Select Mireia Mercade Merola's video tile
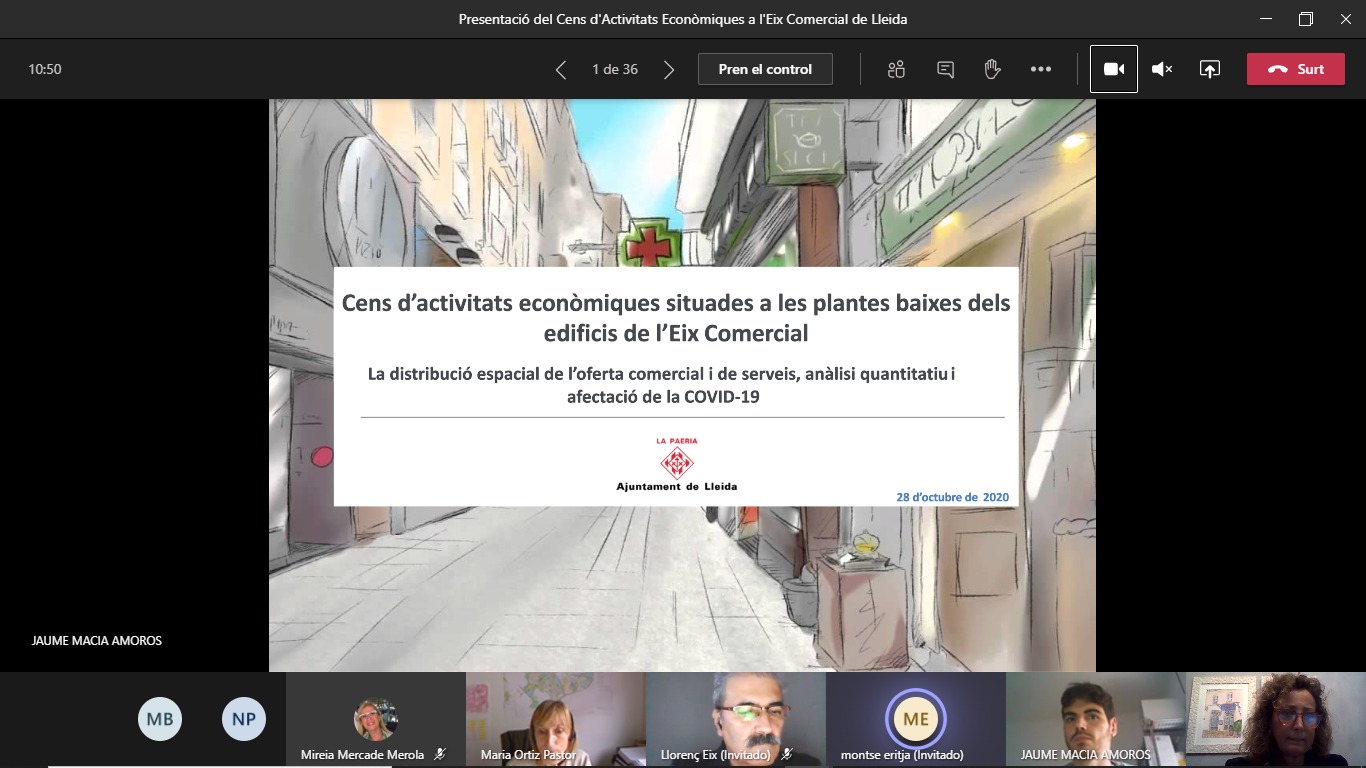This screenshot has width=1366, height=768. (x=375, y=718)
